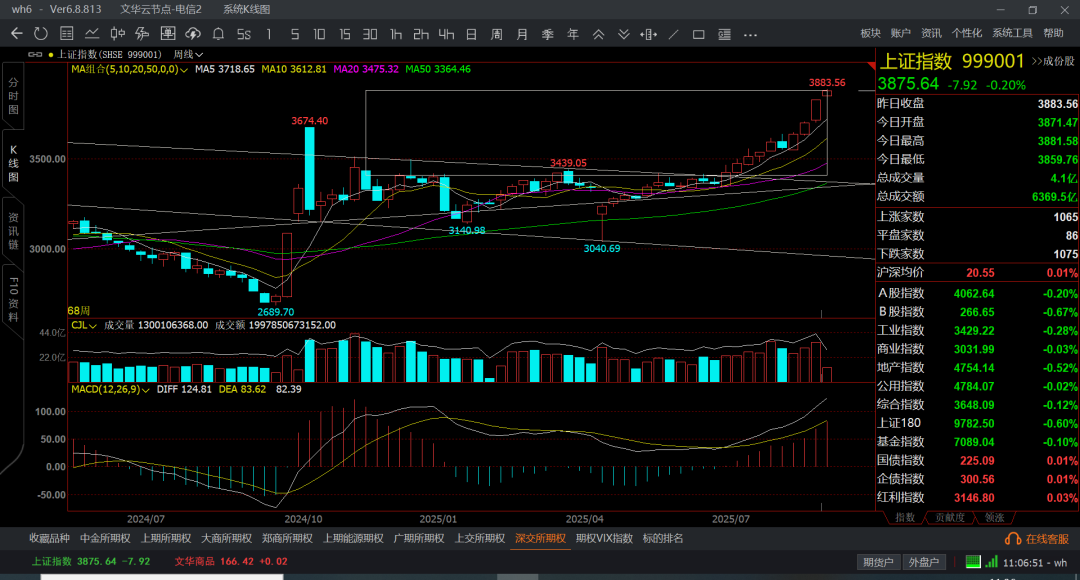Open 大商所期权 bottom tab
Viewport: 1080px width, 580px height.
tap(227, 539)
